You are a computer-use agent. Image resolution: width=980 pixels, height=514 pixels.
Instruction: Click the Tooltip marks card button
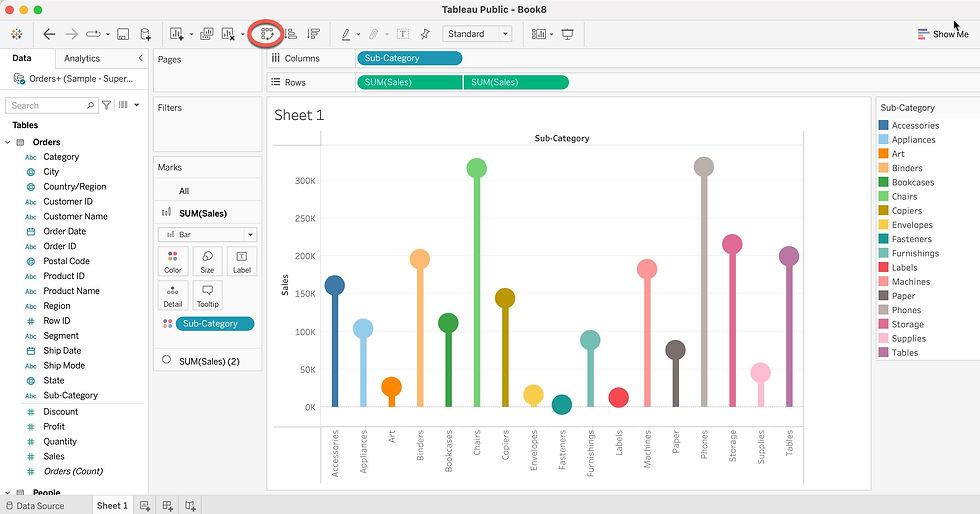pos(208,296)
